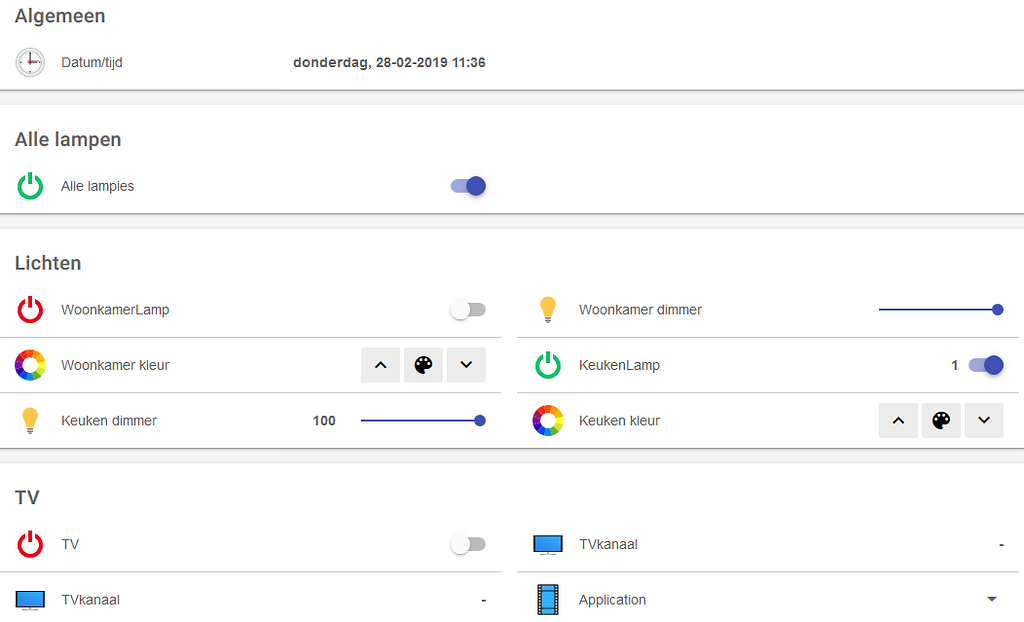Click the up chevron for Woonkamer kleur

(380, 365)
